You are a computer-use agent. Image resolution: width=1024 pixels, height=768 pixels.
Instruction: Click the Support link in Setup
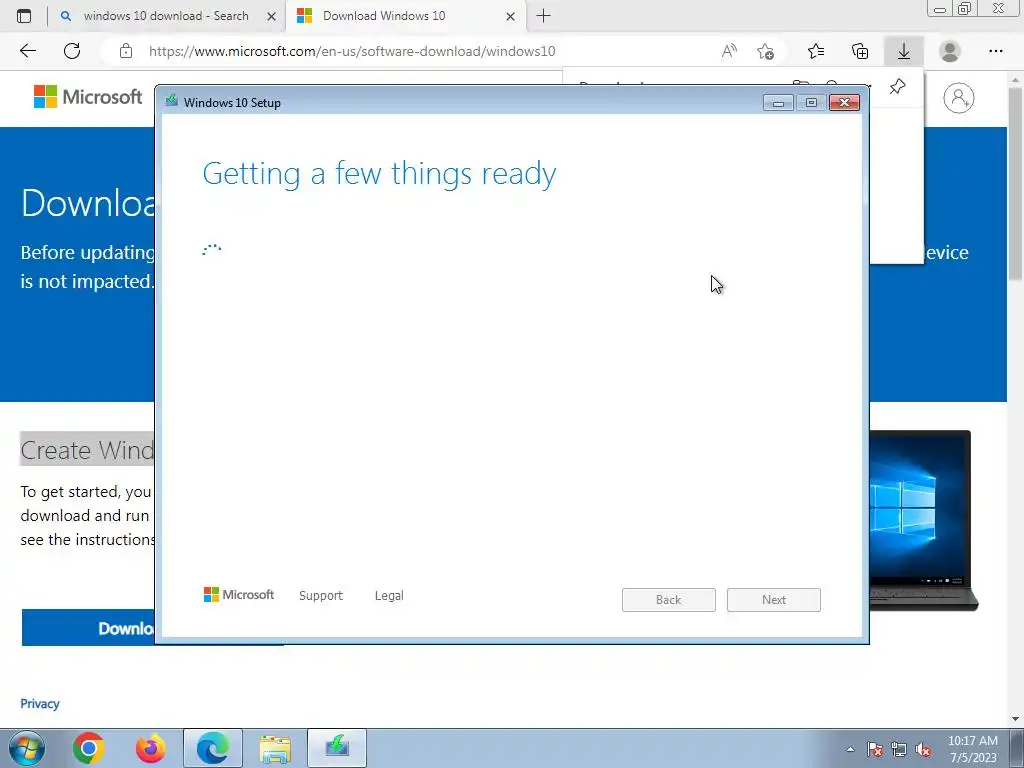pyautogui.click(x=321, y=596)
